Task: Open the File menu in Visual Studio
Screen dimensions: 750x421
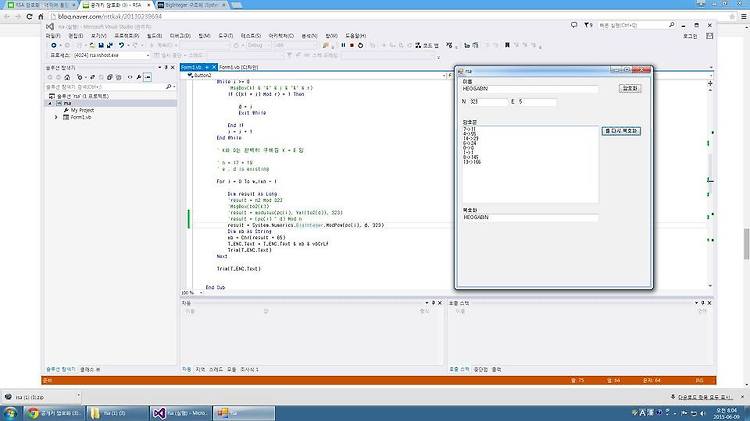Action: (53, 36)
